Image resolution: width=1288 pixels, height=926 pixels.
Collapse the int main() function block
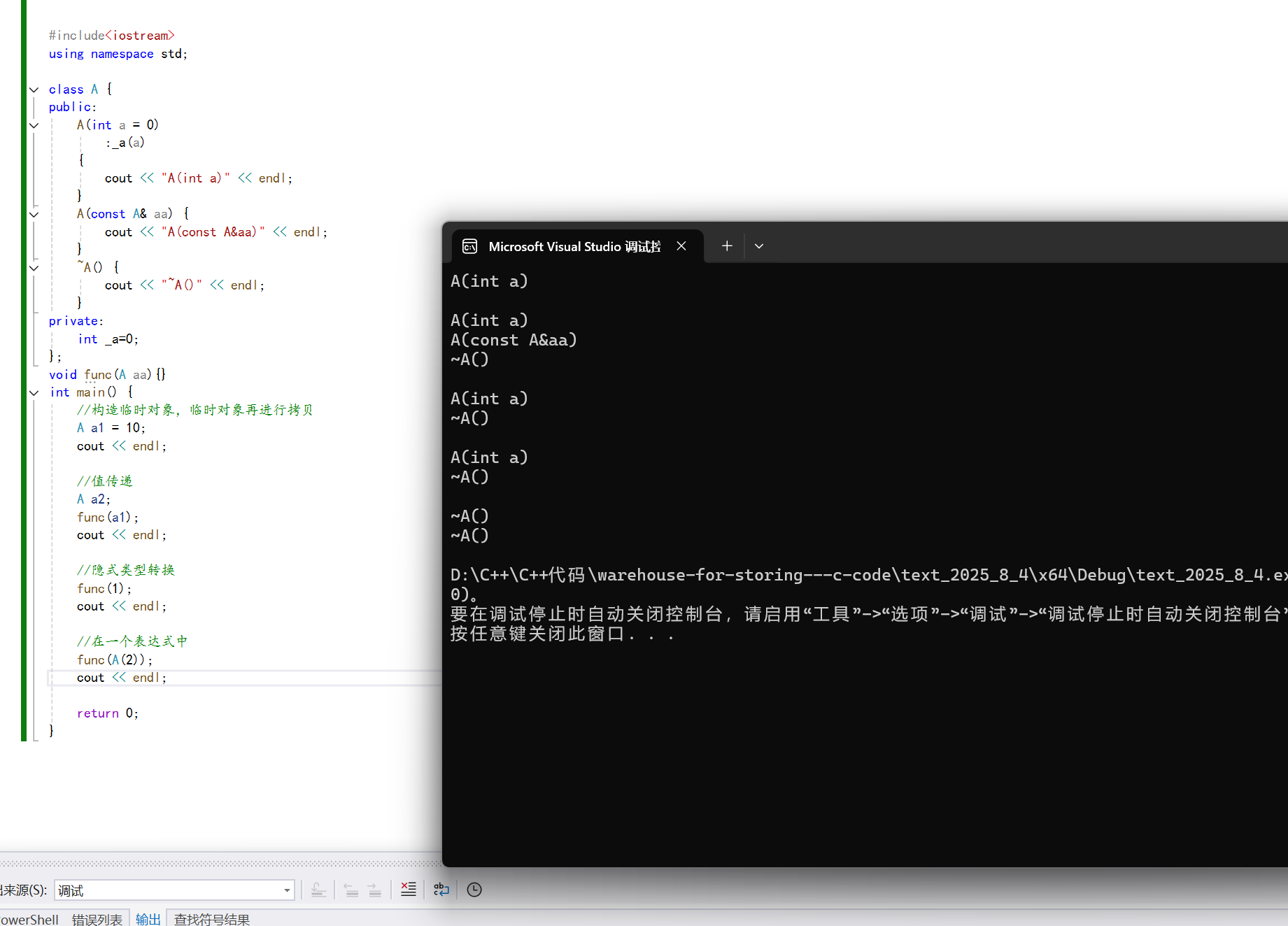34,392
